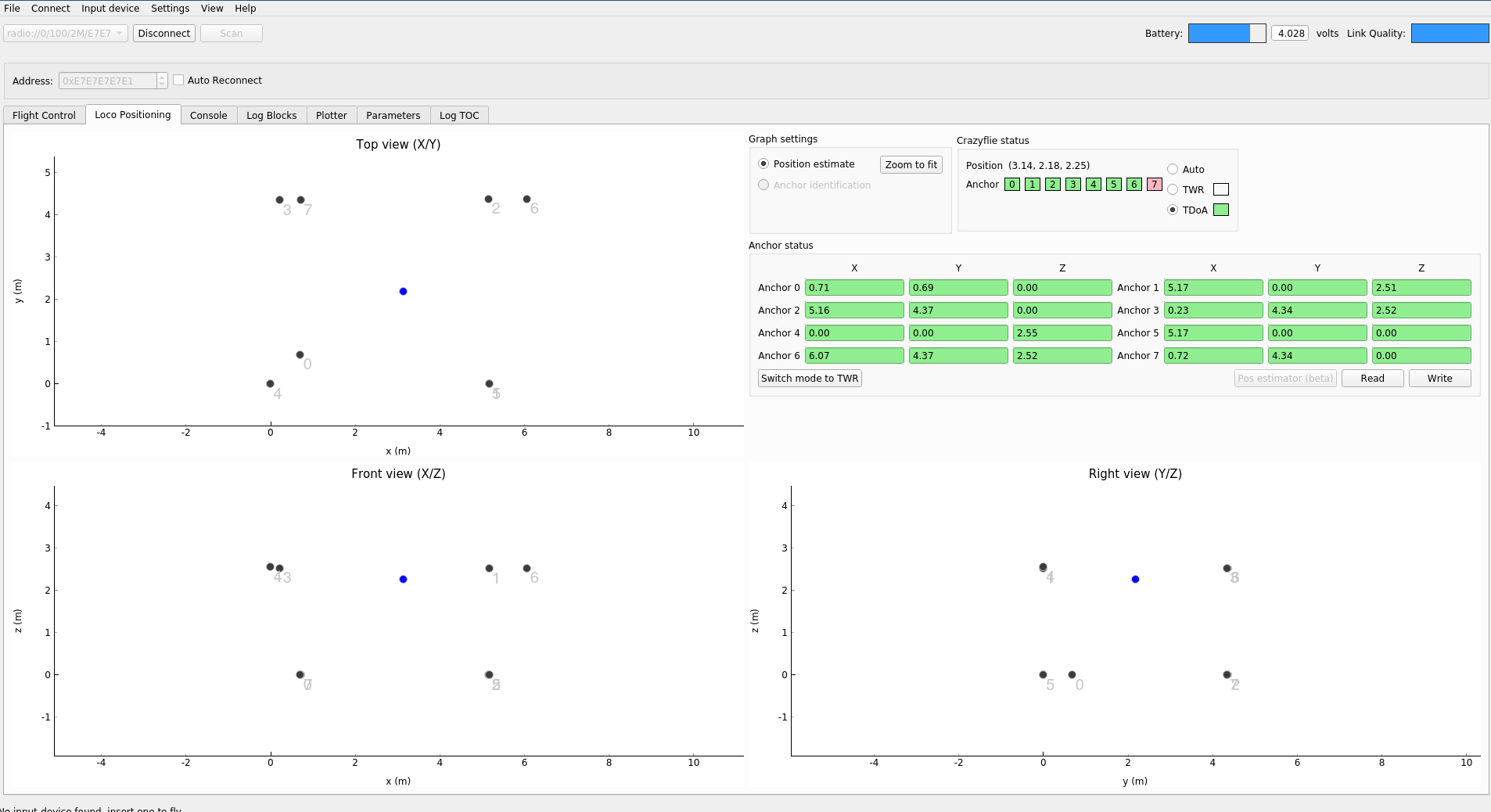This screenshot has width=1491, height=812.
Task: Select Position estimate radio button
Action: (x=763, y=163)
